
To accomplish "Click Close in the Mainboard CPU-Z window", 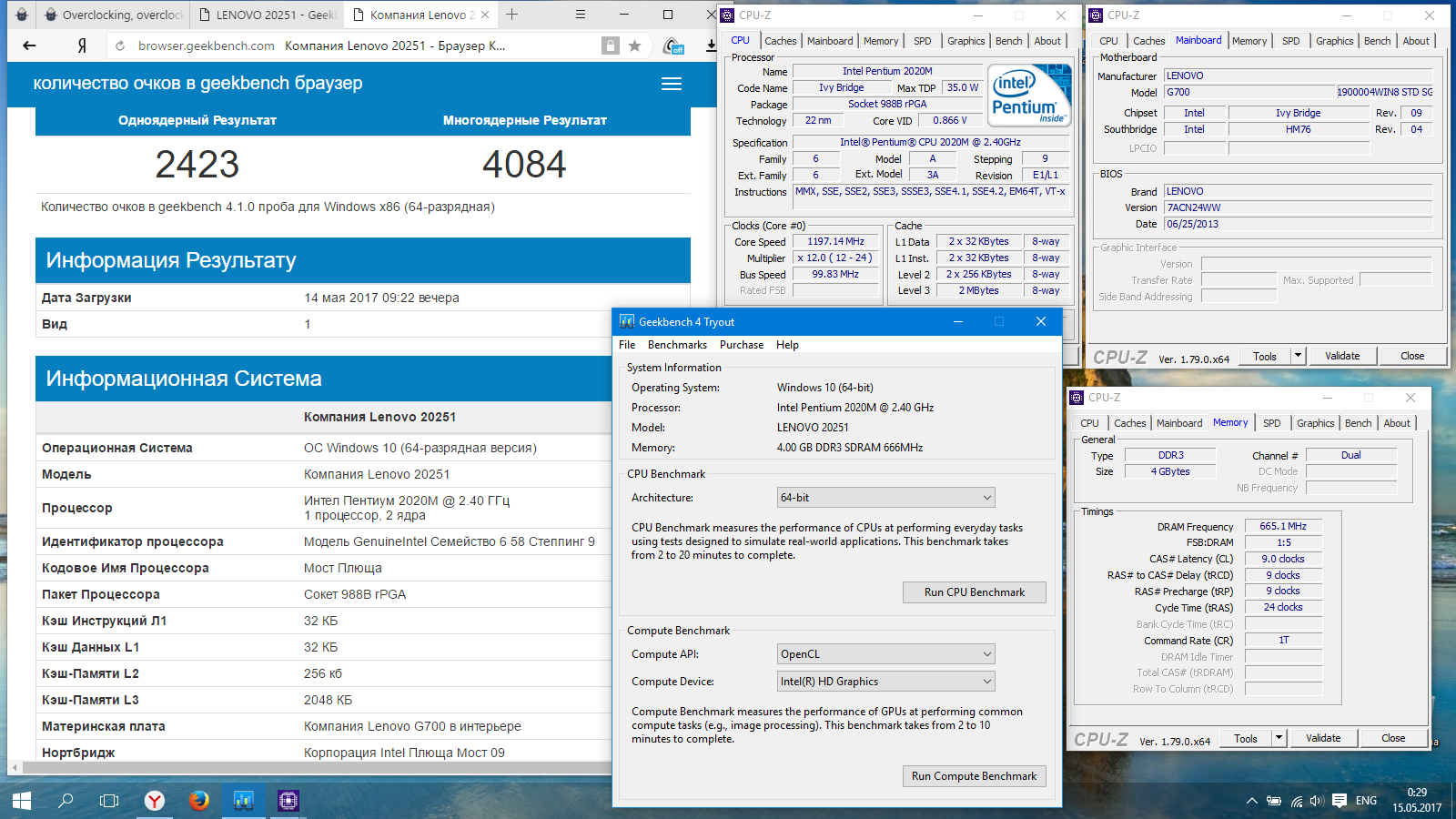I will point(1412,357).
